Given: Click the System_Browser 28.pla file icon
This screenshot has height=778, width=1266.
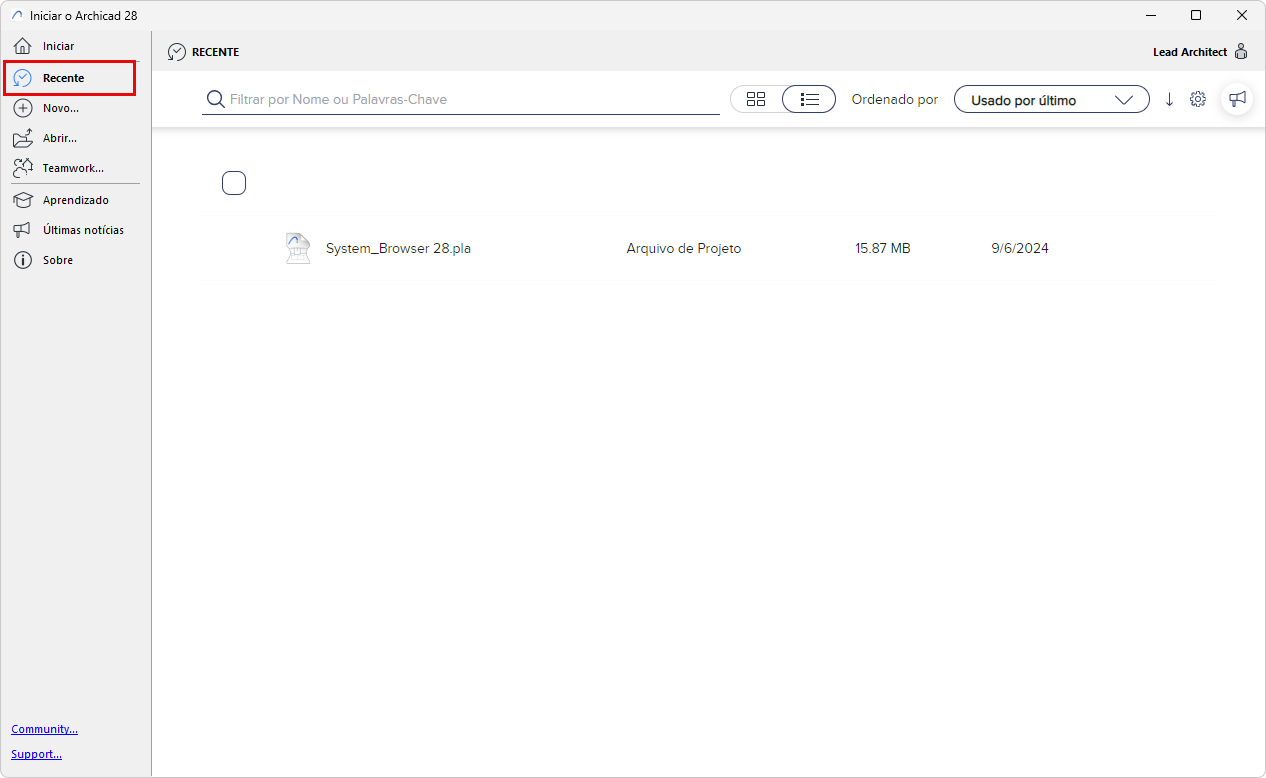Looking at the screenshot, I should (297, 248).
